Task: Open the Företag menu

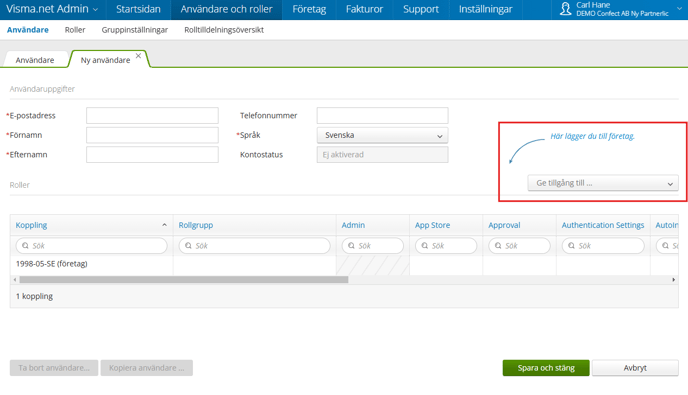Action: tap(309, 9)
